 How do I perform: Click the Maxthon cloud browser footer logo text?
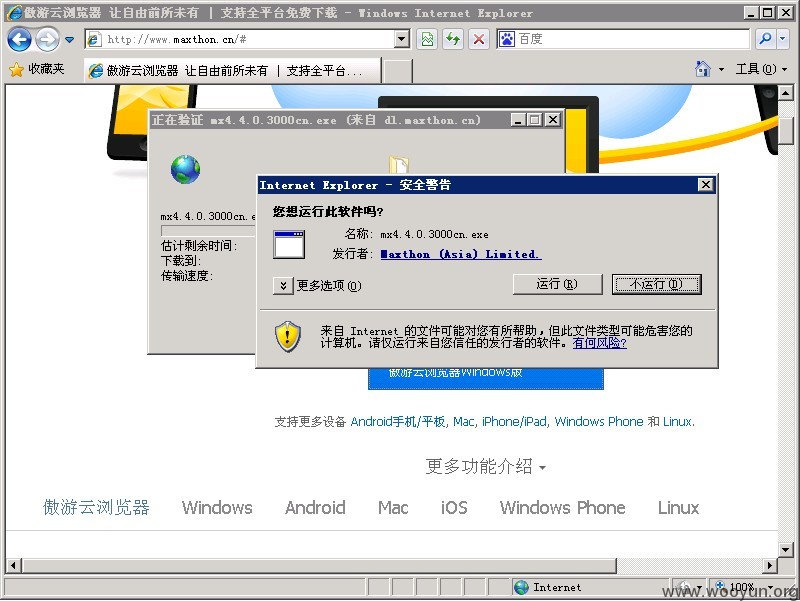pos(96,508)
